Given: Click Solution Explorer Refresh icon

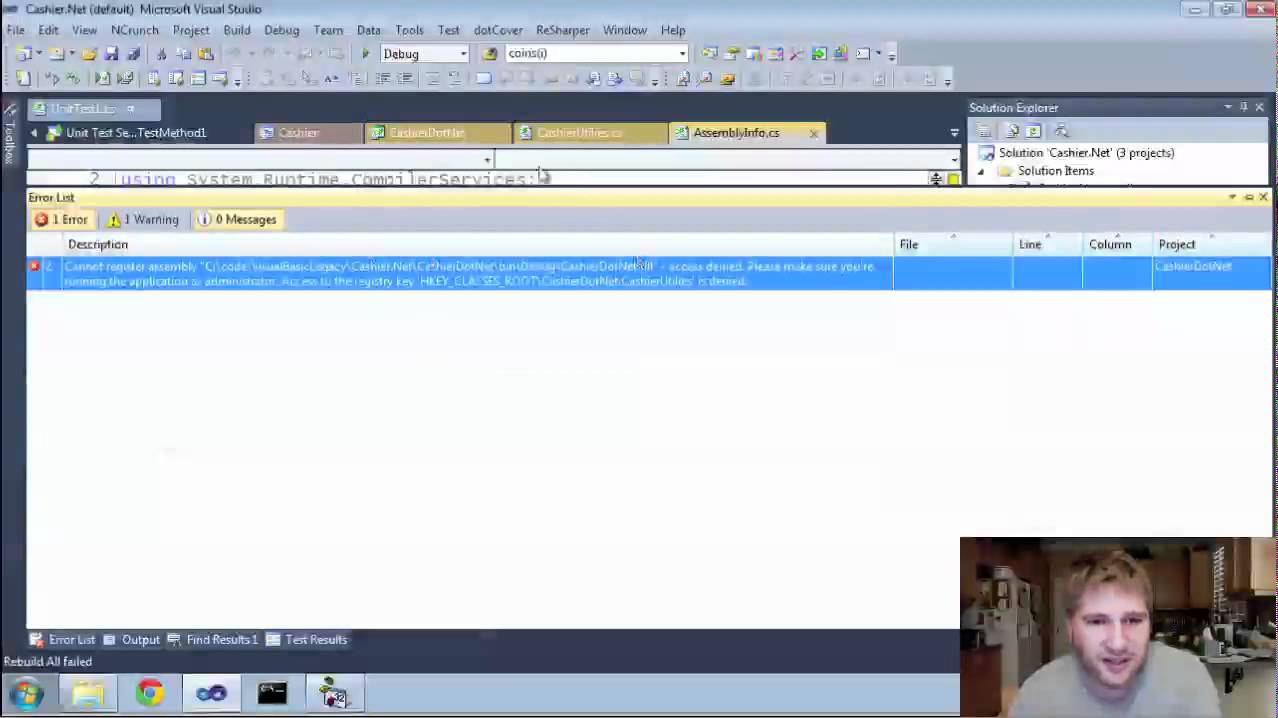Looking at the screenshot, I should (x=1034, y=131).
